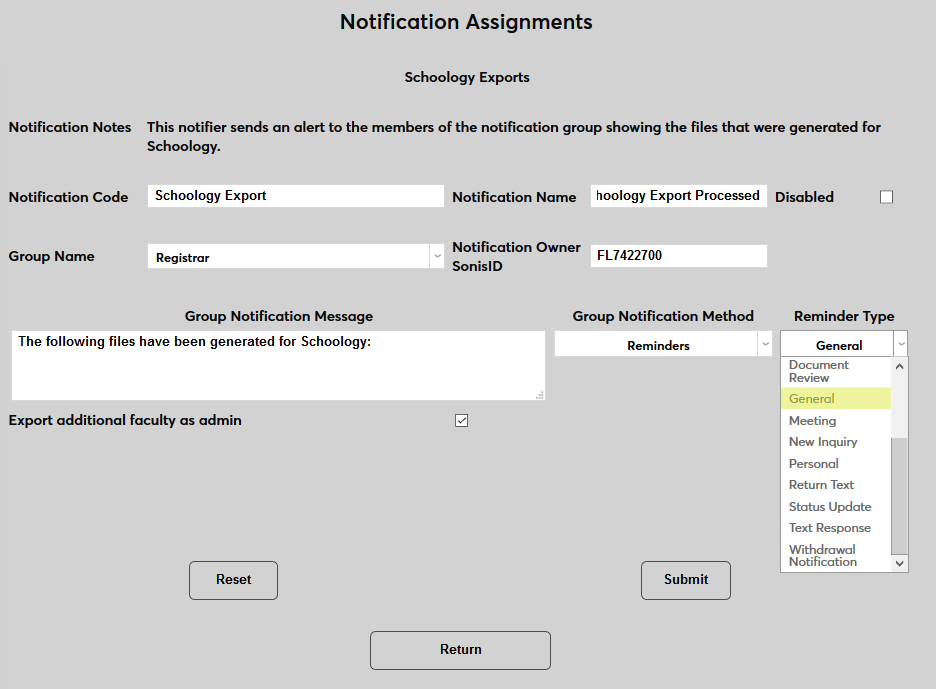Click the scroll-down arrow on the reminder list

898,563
